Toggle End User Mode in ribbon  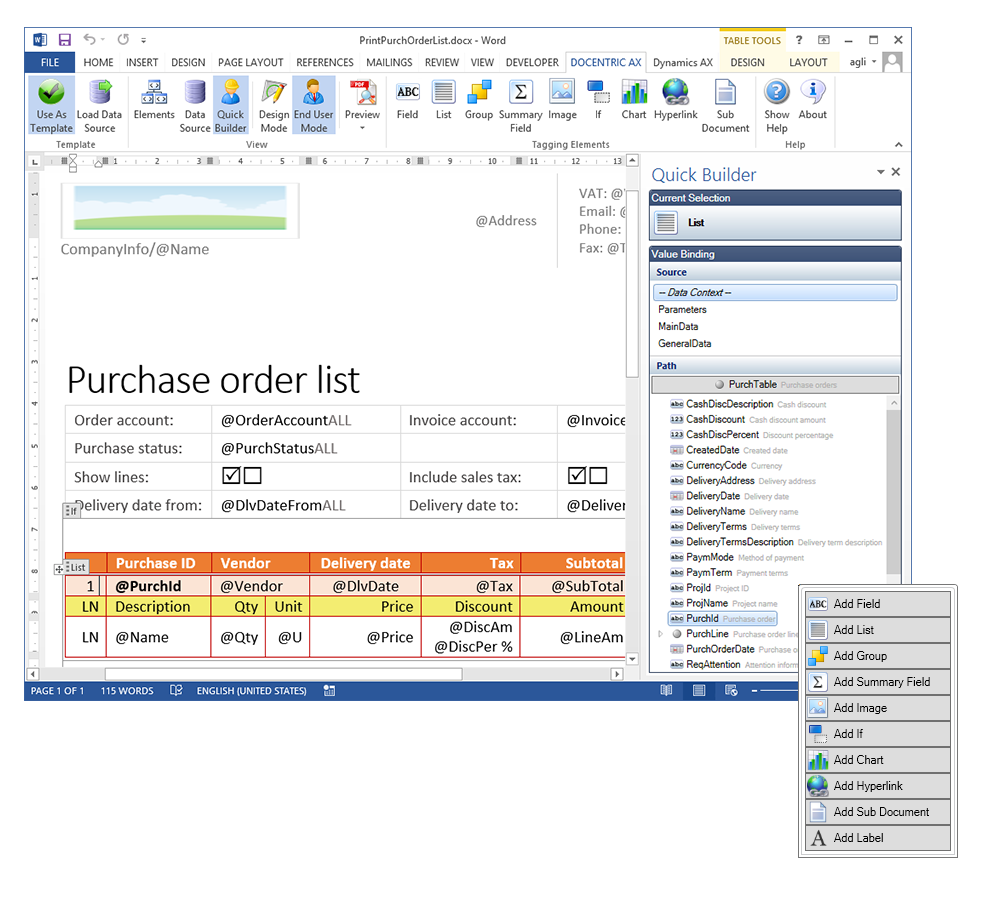(x=314, y=105)
